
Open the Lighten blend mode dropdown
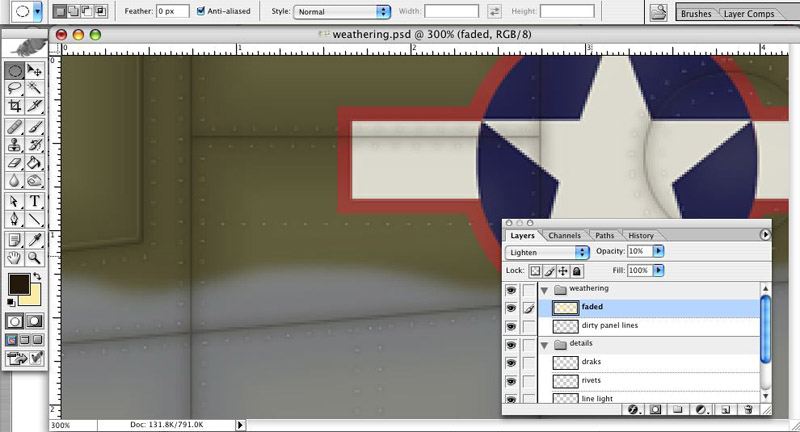click(x=547, y=252)
